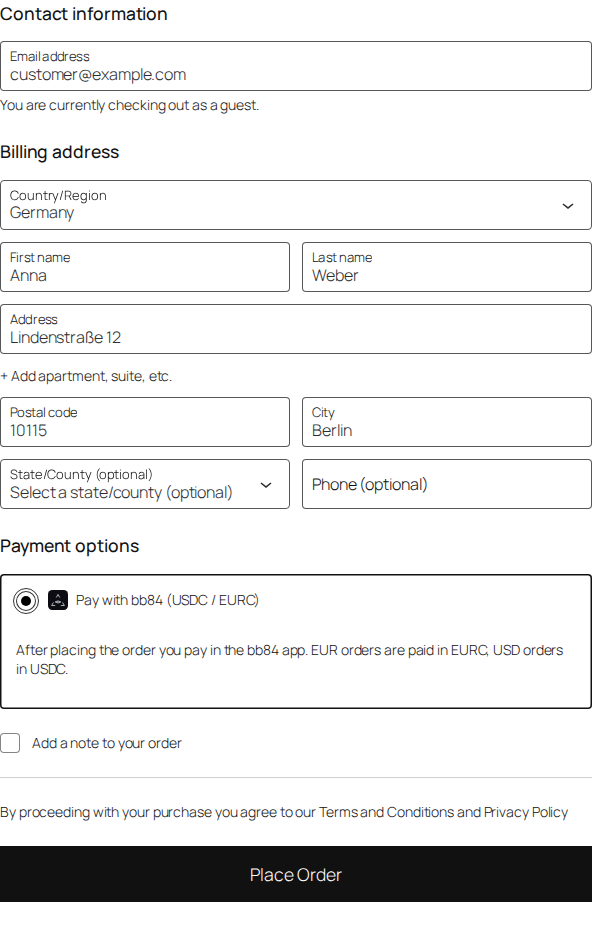This screenshot has width=592, height=939.
Task: Click the Place Order button
Action: click(296, 874)
